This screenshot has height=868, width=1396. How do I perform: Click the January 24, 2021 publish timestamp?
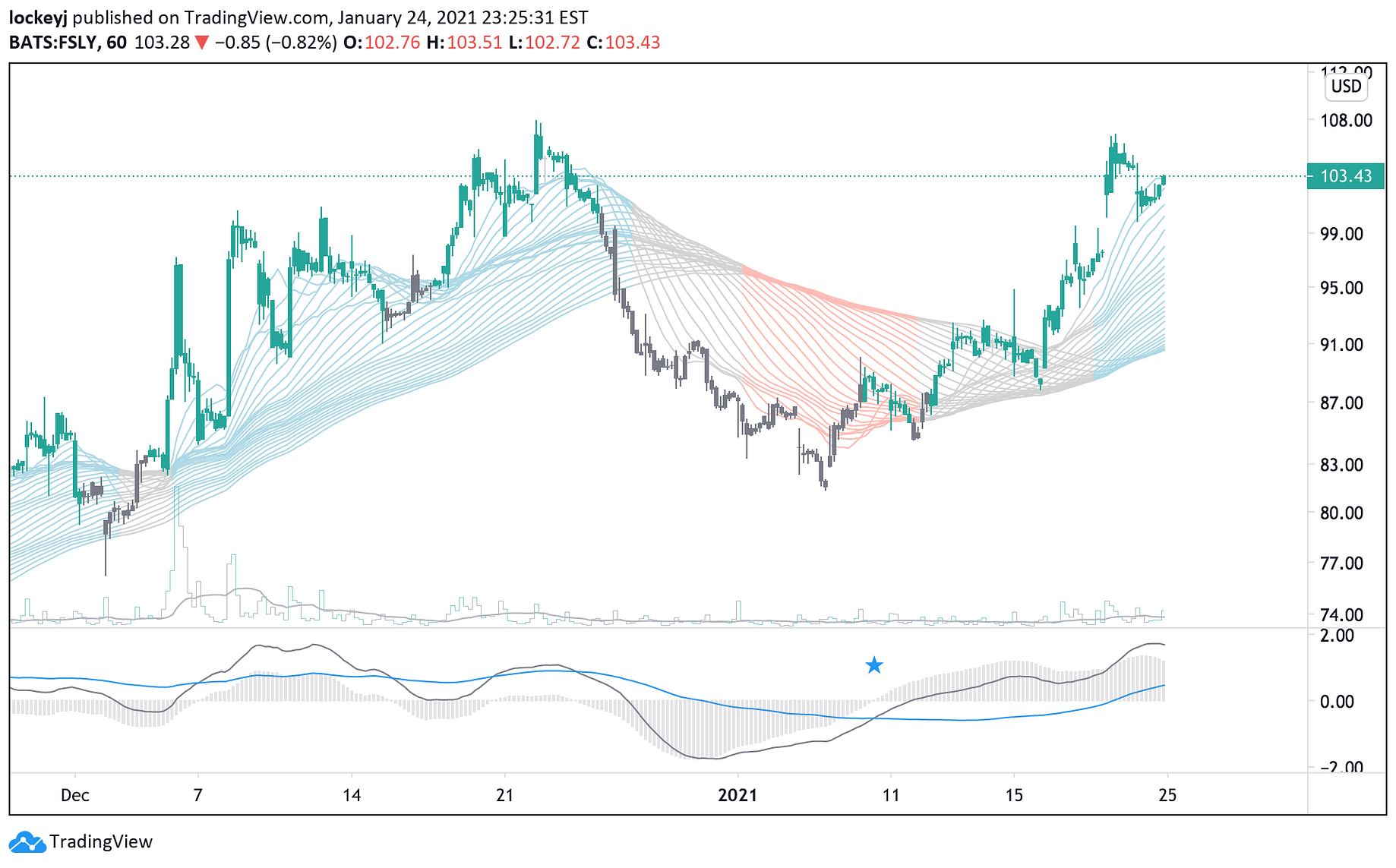point(463,17)
